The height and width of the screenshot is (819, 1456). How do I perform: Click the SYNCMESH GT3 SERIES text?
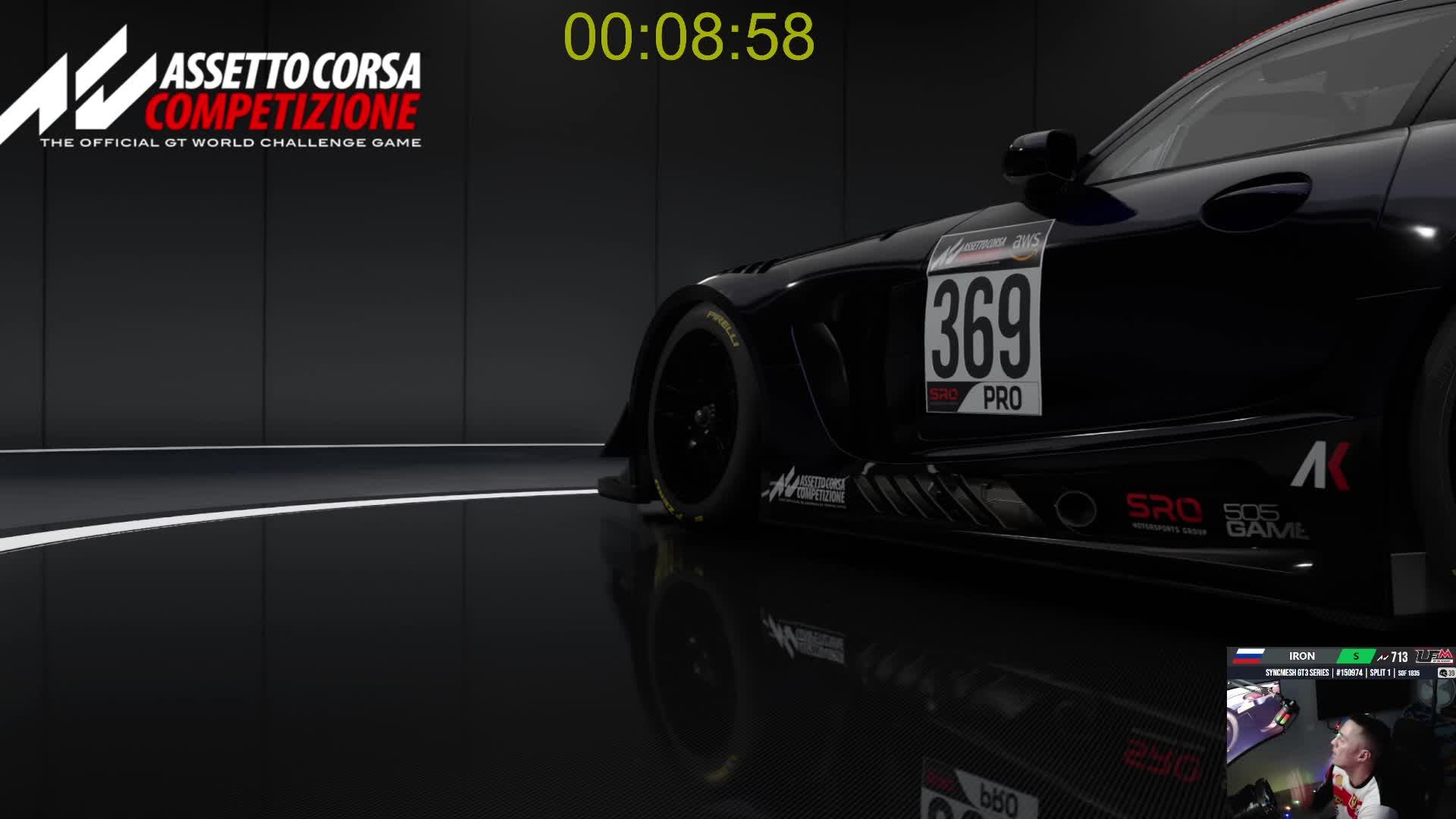(x=1297, y=673)
